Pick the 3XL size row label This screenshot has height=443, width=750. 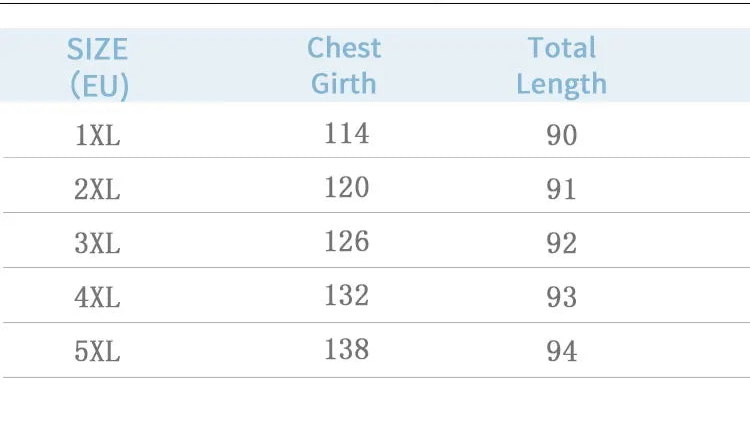[x=98, y=243]
